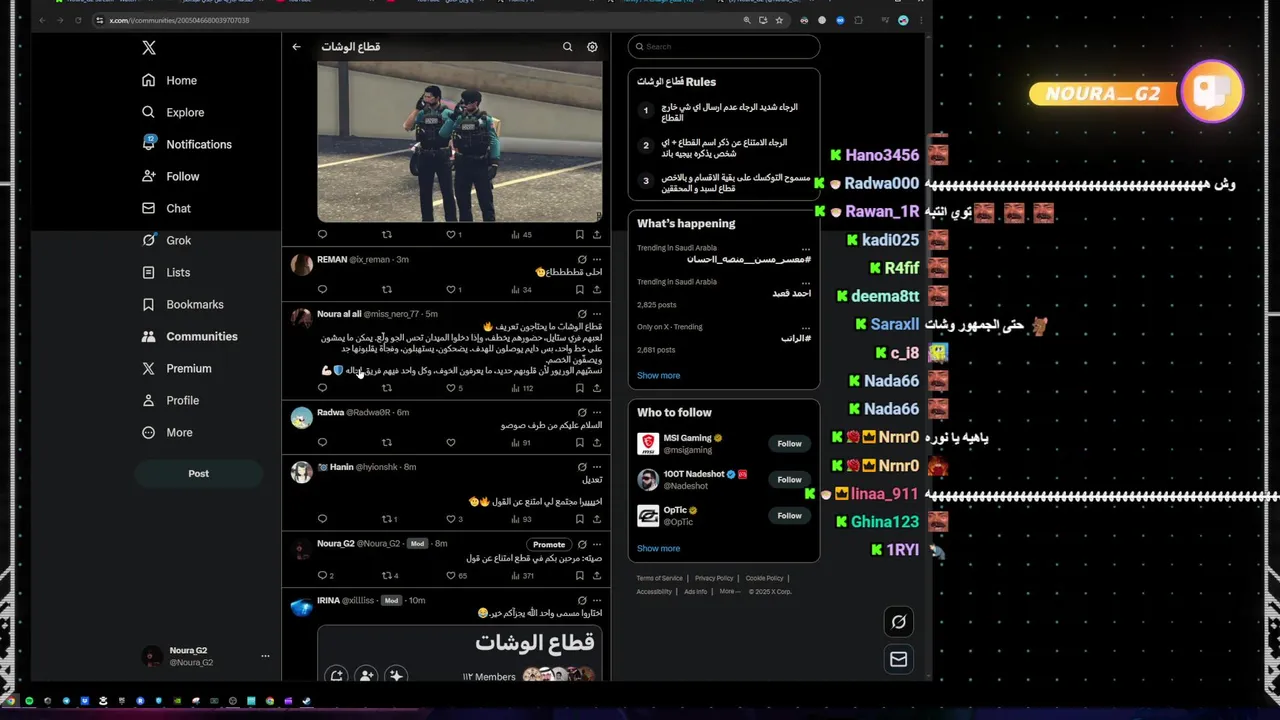Like Radwa's post
This screenshot has width=1280, height=720.
[451, 442]
